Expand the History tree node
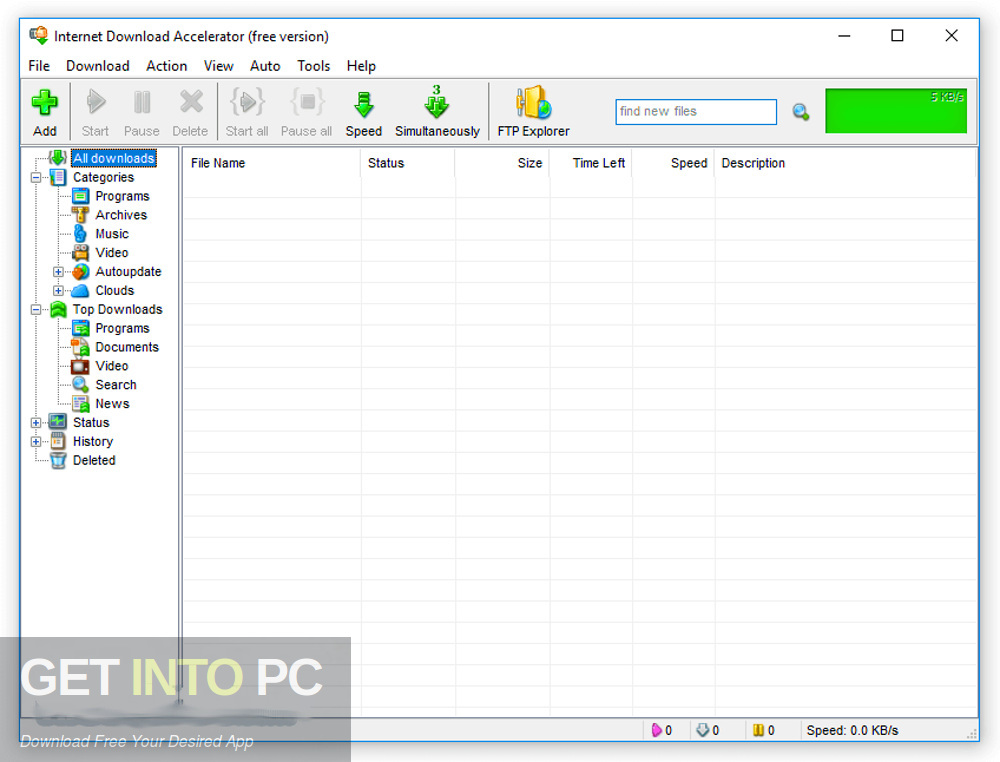 click(x=36, y=441)
